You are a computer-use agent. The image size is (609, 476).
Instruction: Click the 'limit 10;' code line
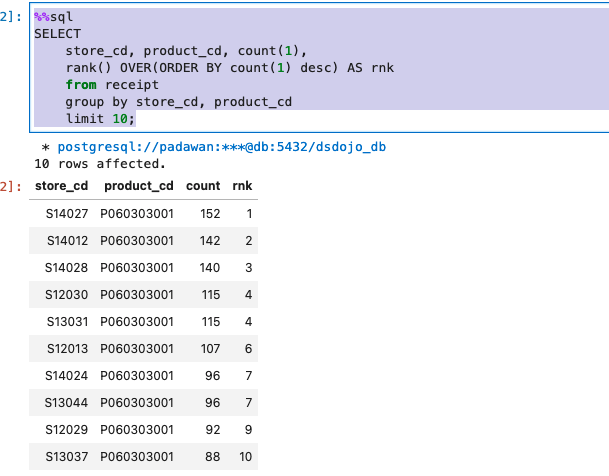pos(100,119)
